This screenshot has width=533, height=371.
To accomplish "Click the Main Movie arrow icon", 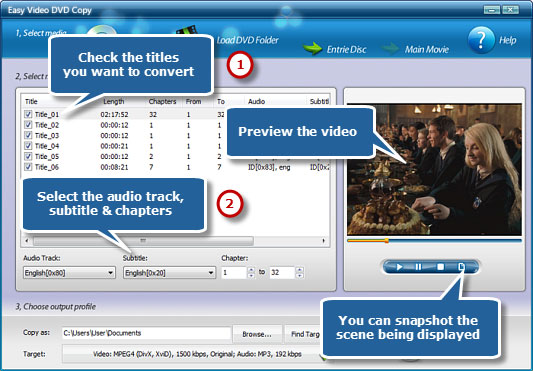I will pos(390,49).
